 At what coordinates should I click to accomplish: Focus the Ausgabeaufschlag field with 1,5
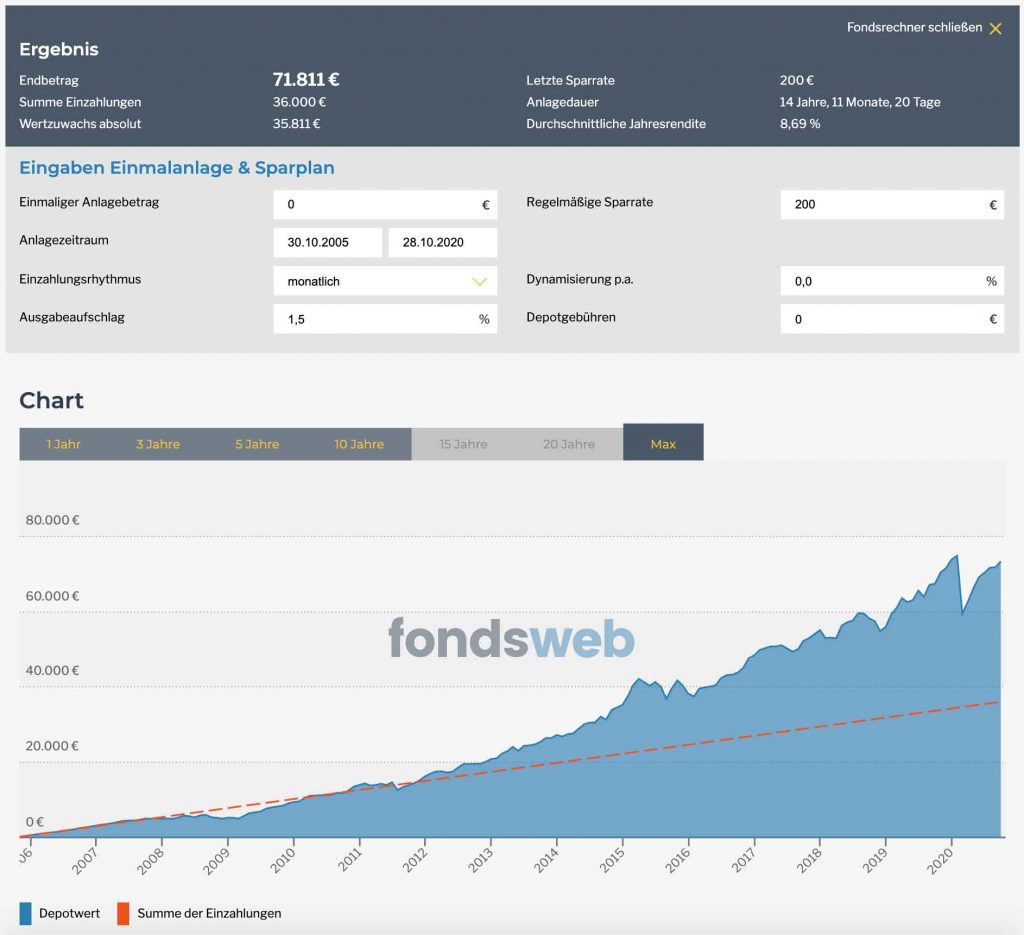[x=385, y=319]
